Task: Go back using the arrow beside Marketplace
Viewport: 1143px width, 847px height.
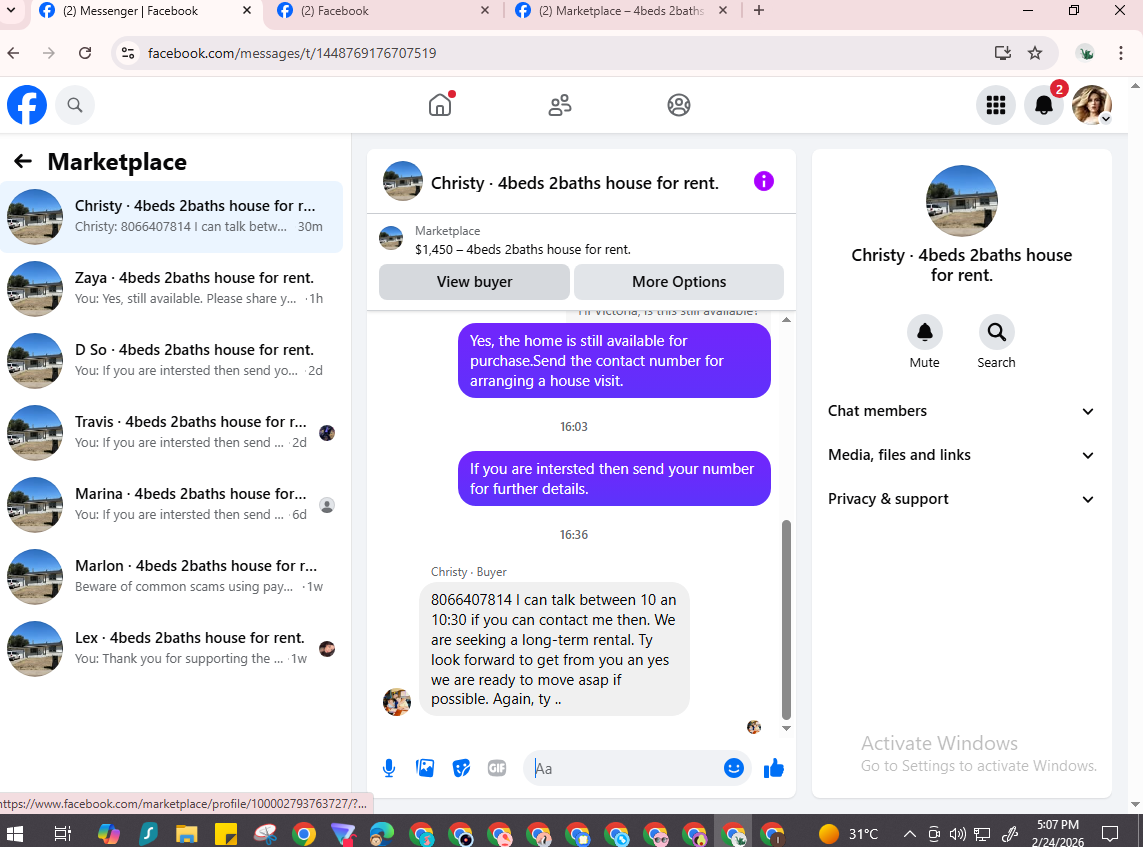Action: (x=23, y=161)
